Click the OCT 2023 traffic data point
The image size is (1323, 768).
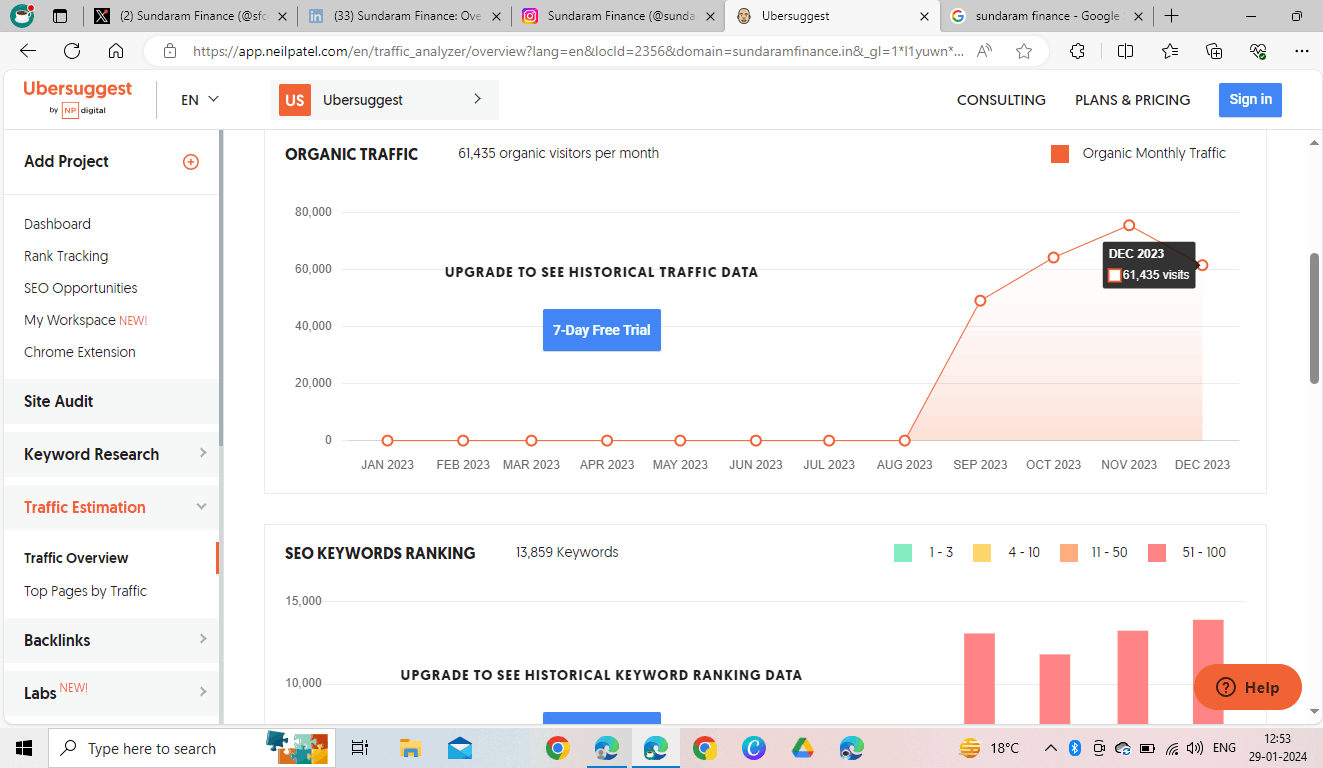pos(1054,258)
